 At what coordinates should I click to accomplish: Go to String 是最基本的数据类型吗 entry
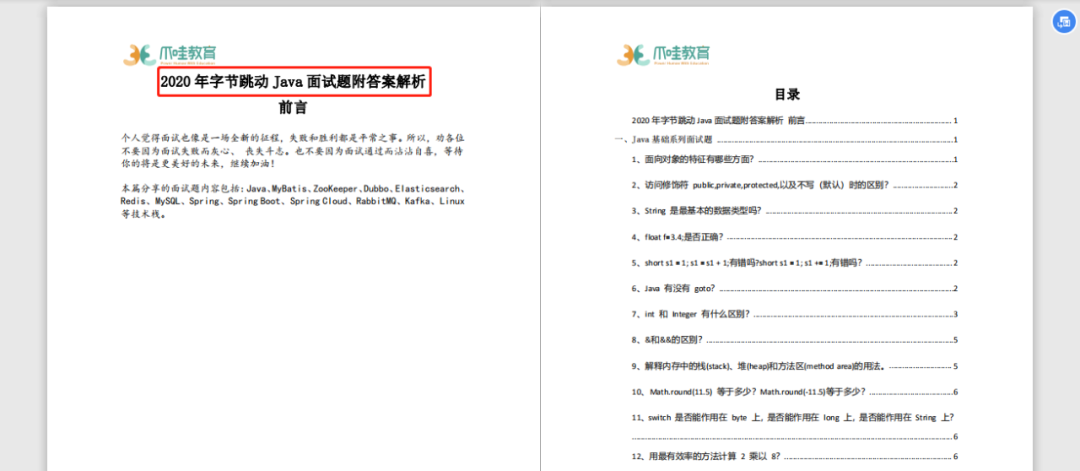click(x=794, y=211)
